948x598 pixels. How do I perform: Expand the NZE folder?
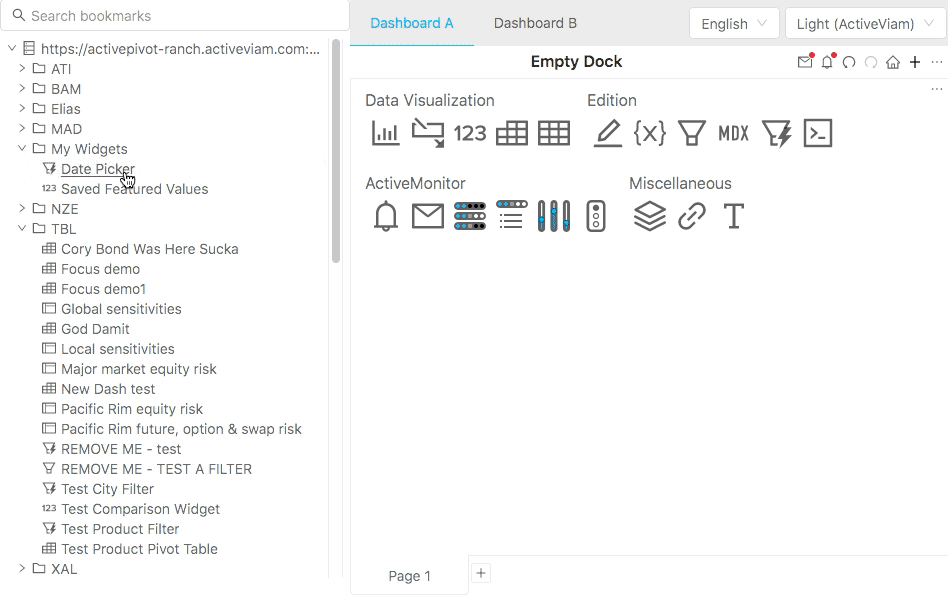22,207
